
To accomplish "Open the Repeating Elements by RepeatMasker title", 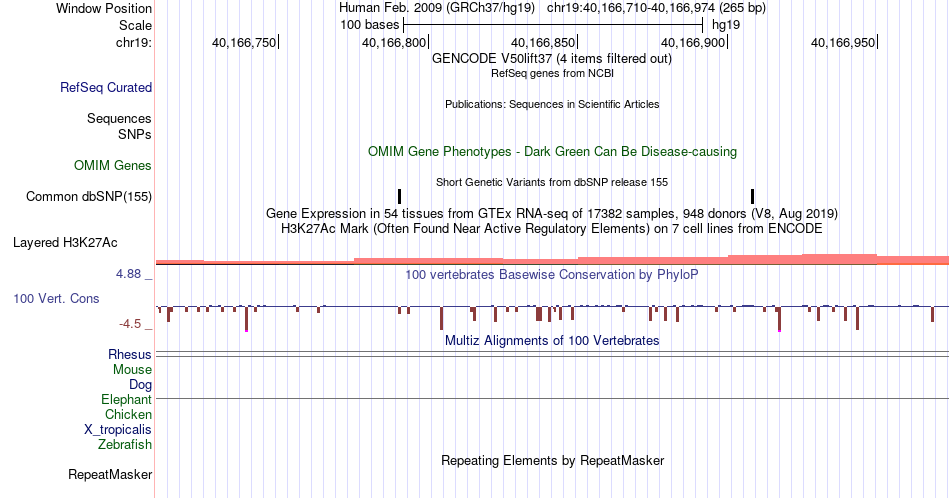I will (552, 460).
